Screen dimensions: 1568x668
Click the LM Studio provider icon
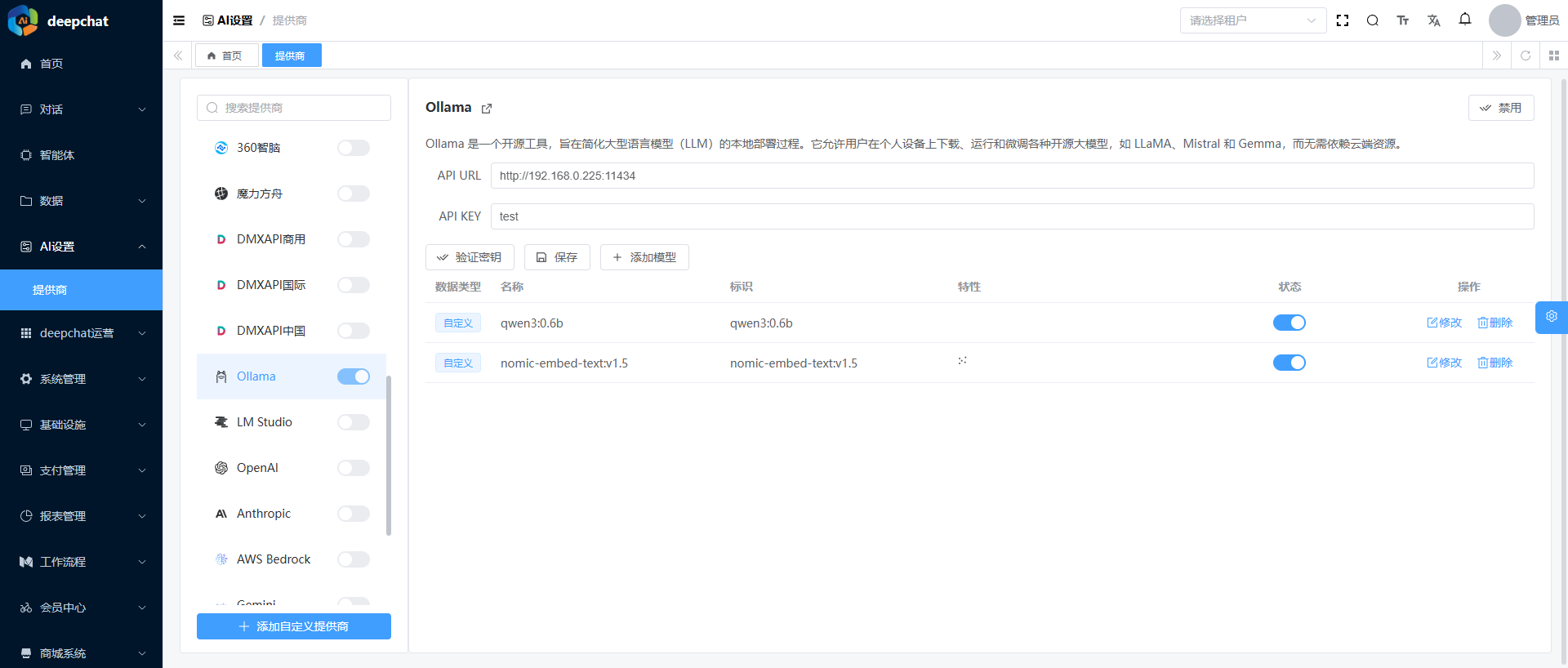click(x=221, y=422)
